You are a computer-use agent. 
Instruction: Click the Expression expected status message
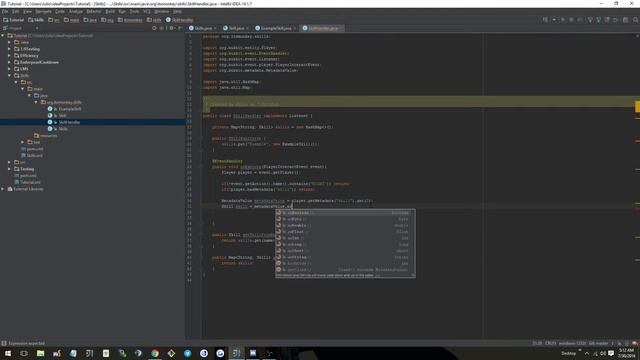[x=27, y=343]
